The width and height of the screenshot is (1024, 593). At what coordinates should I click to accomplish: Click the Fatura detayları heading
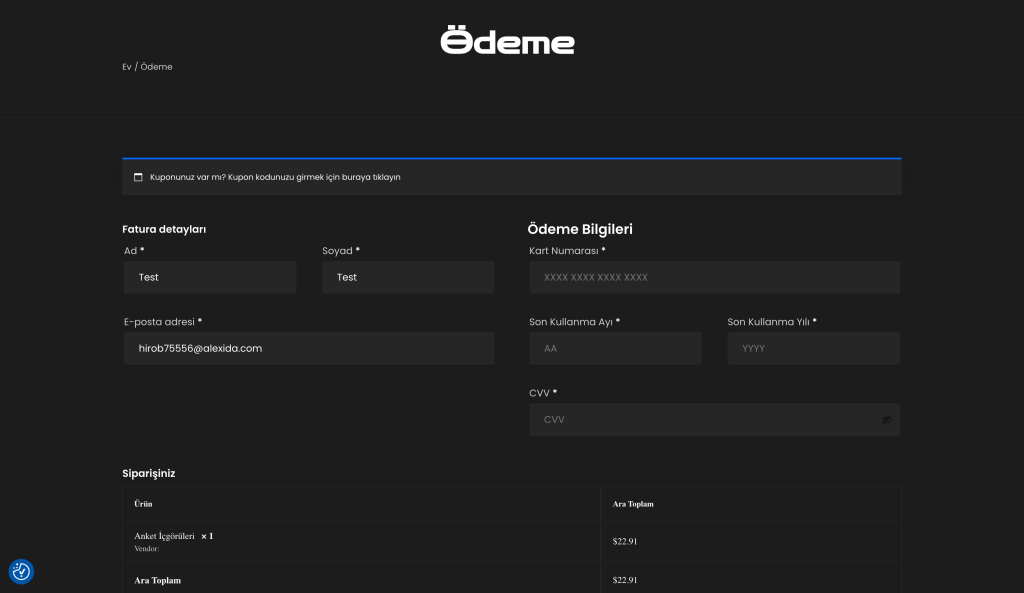[164, 229]
